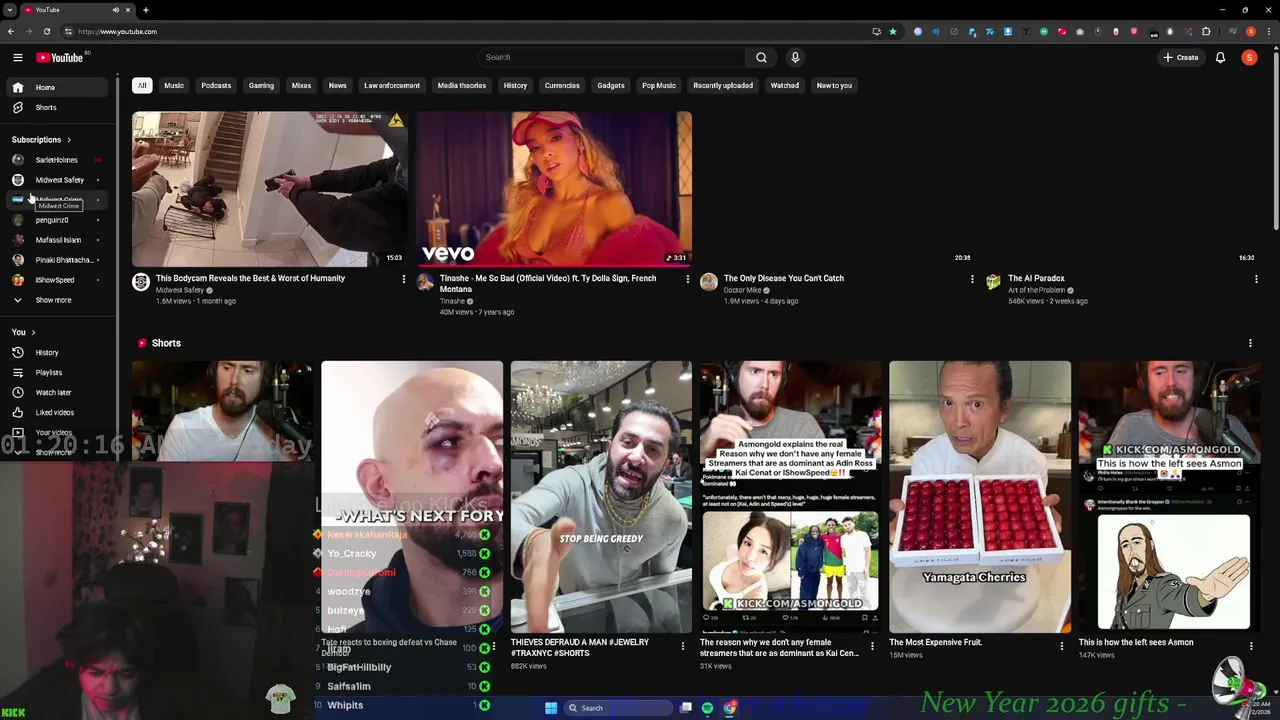
Task: Open IShowSpeed subscription channel
Action: point(58,280)
